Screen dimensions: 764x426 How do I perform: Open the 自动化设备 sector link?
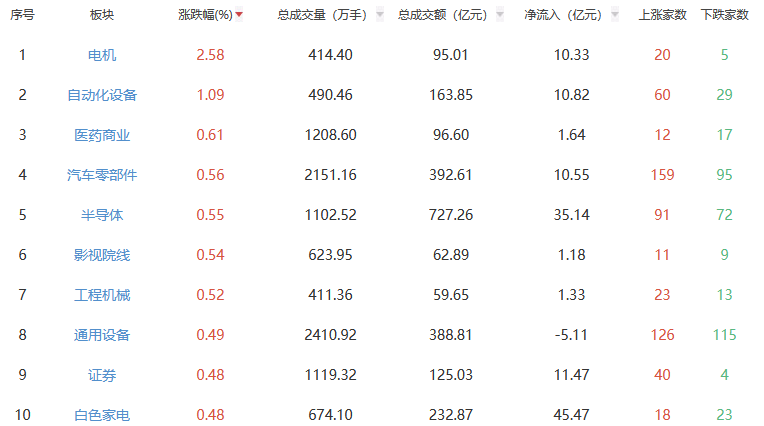pyautogui.click(x=102, y=95)
